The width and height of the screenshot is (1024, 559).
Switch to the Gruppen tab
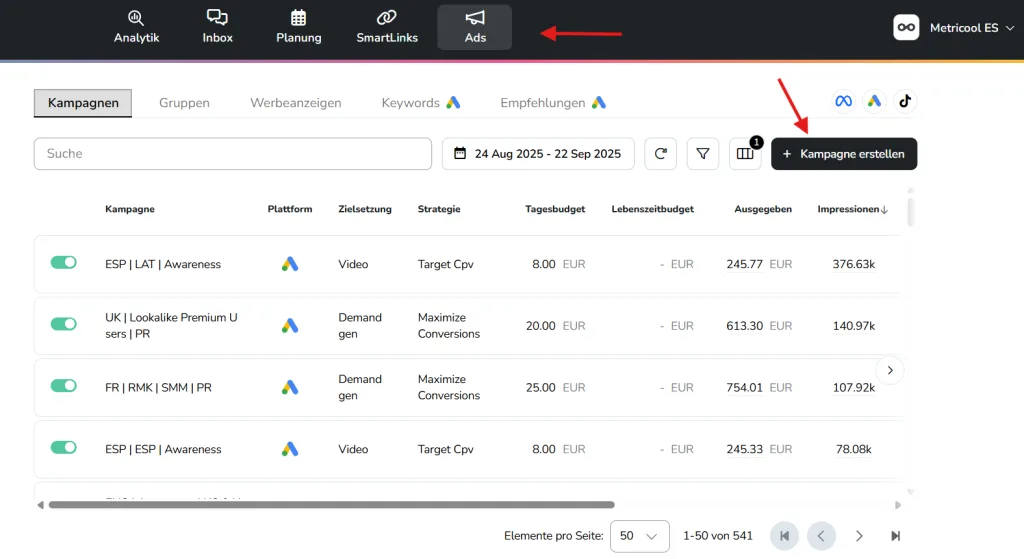[x=184, y=103]
